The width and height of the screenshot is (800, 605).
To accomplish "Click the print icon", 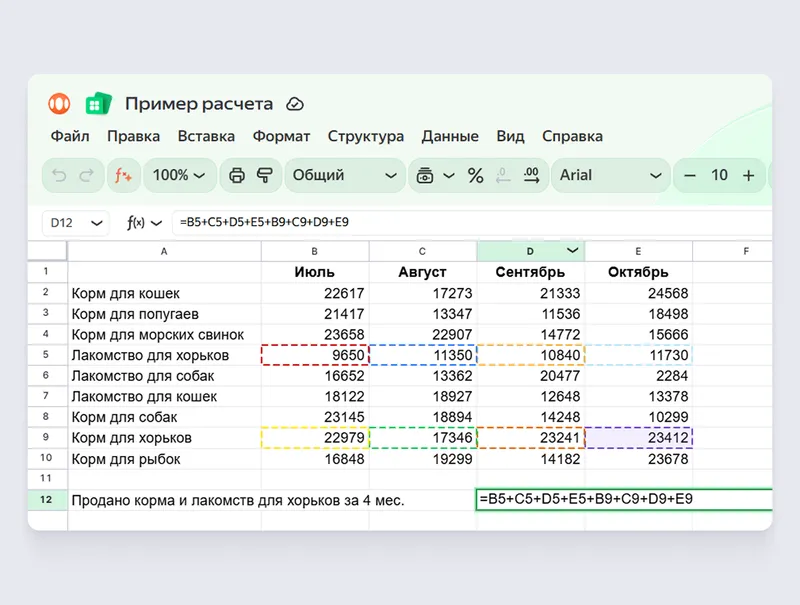I will 236,175.
